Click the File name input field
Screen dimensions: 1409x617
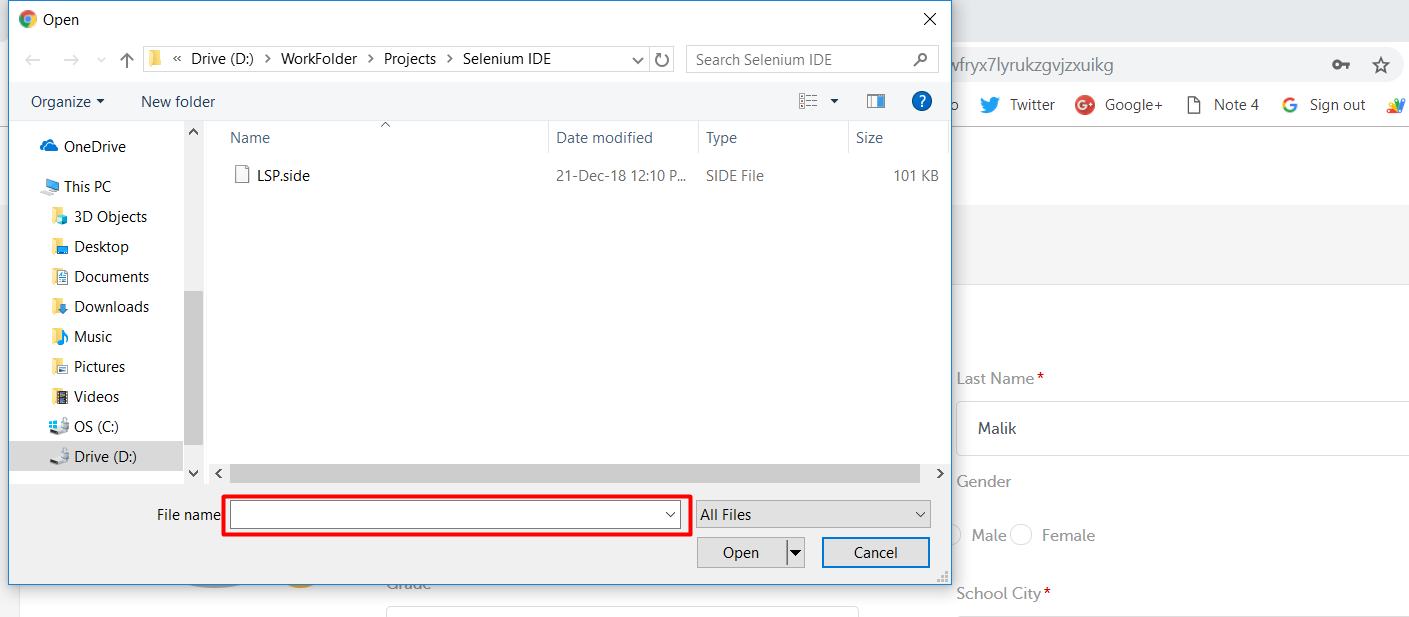pos(445,514)
